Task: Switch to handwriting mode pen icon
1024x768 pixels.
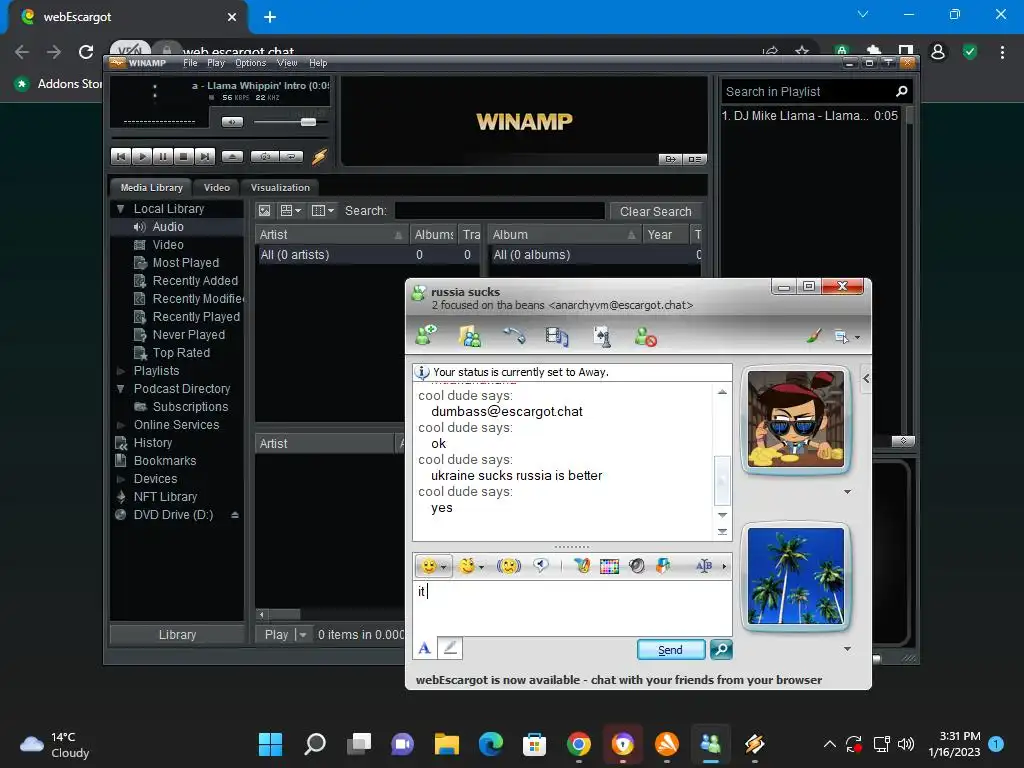Action: (450, 648)
